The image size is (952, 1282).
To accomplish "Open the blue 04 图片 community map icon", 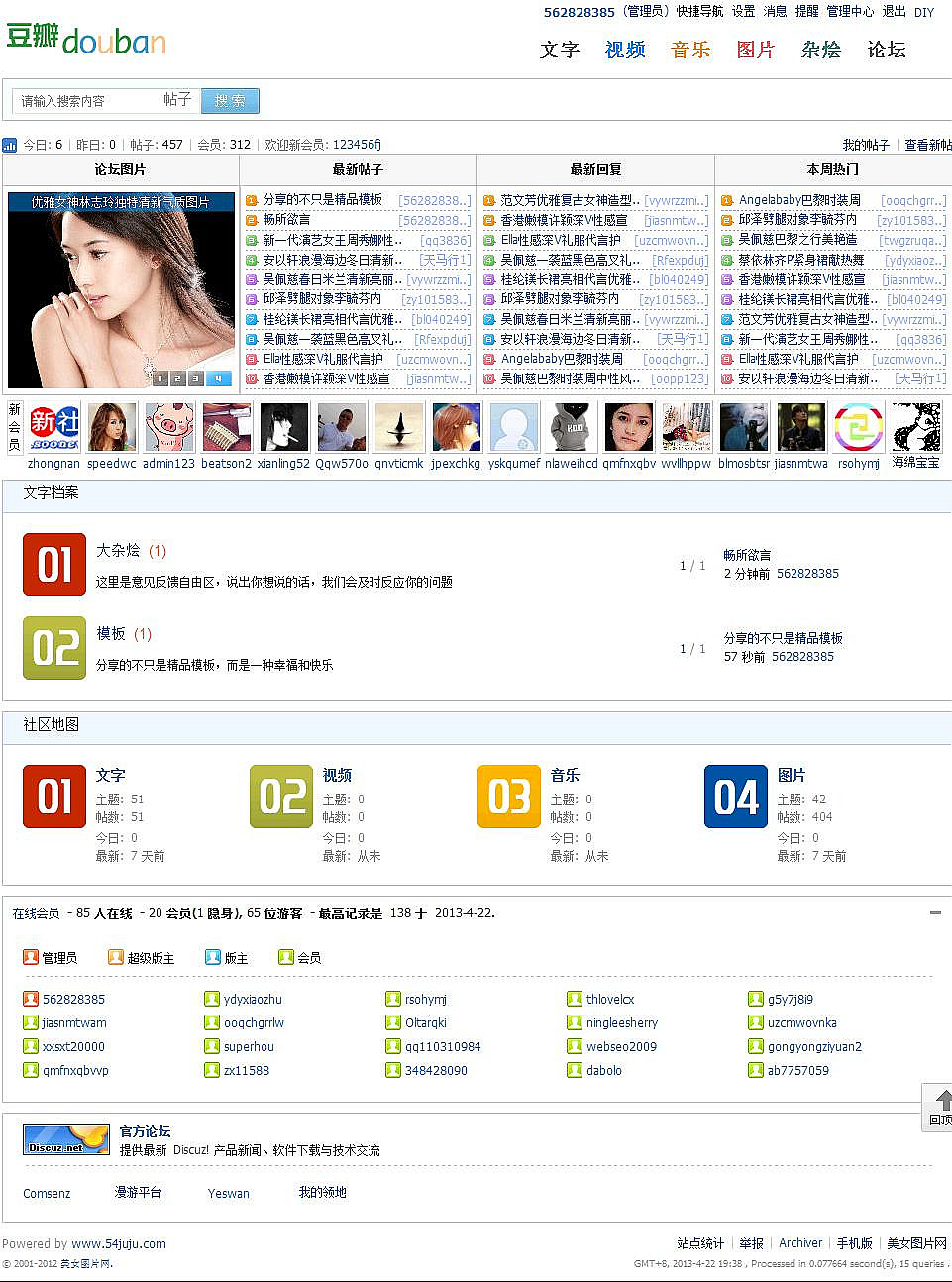I will pyautogui.click(x=736, y=797).
